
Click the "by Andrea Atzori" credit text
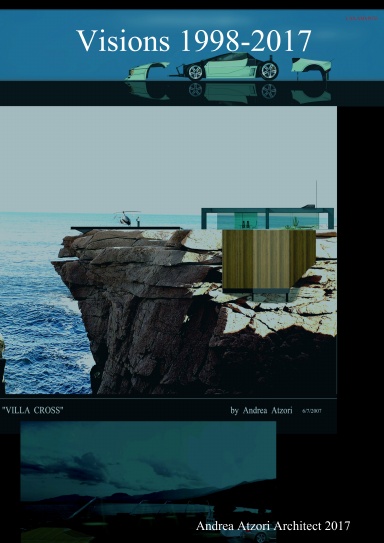point(261,410)
